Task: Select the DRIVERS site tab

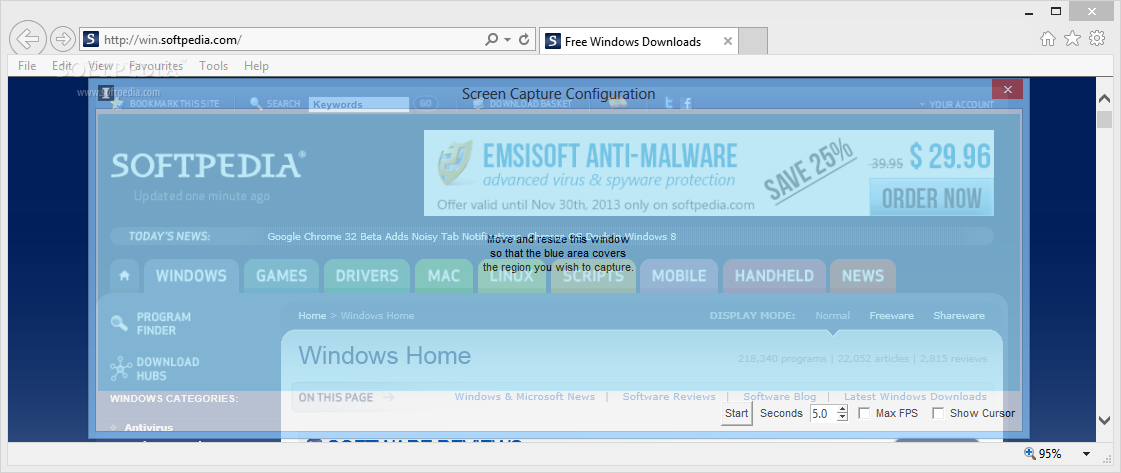Action: [x=367, y=276]
